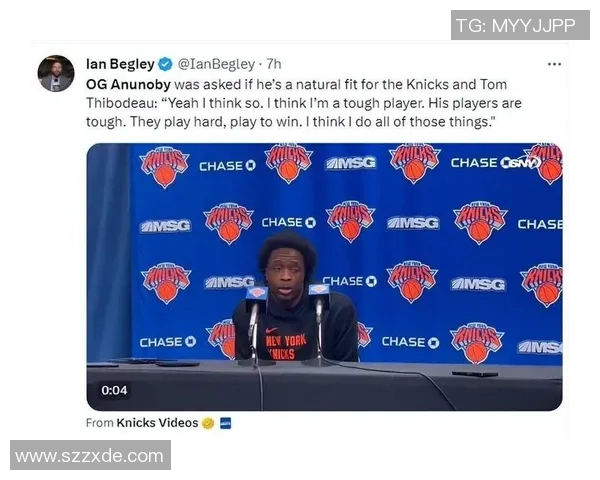Open the Knicks Videos source link
The image size is (600, 480).
coord(157,423)
